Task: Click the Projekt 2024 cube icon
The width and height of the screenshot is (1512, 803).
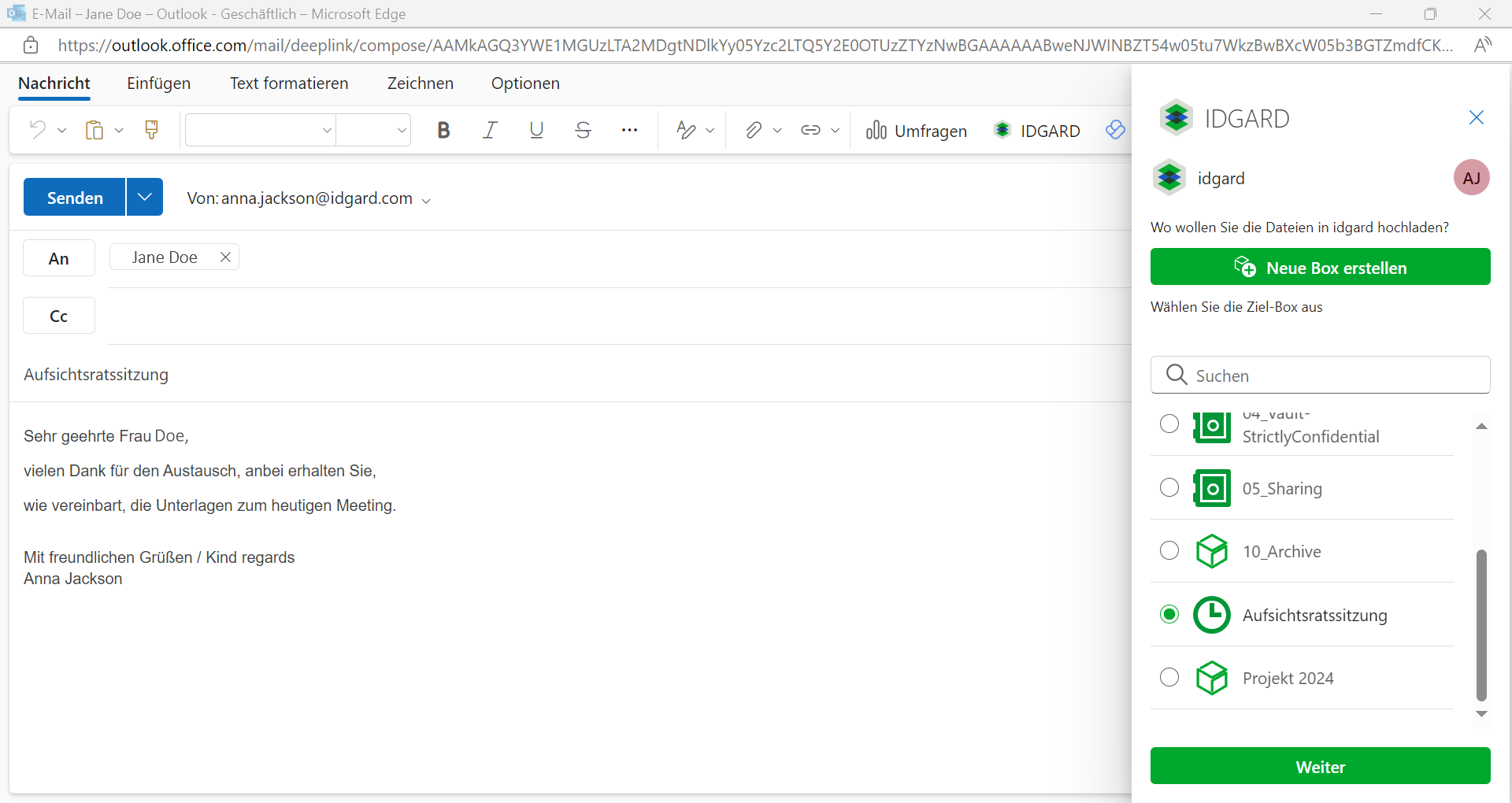Action: coord(1212,678)
